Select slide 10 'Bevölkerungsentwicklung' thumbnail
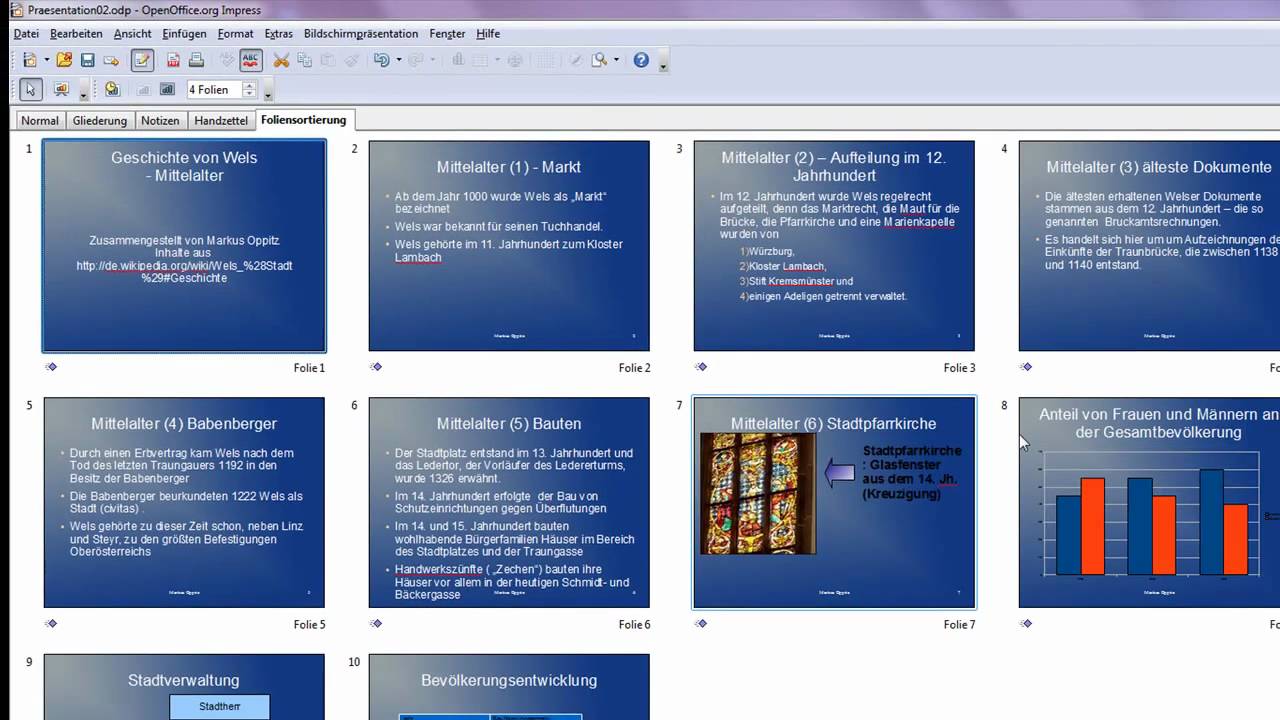This screenshot has width=1280, height=720. coord(509,687)
